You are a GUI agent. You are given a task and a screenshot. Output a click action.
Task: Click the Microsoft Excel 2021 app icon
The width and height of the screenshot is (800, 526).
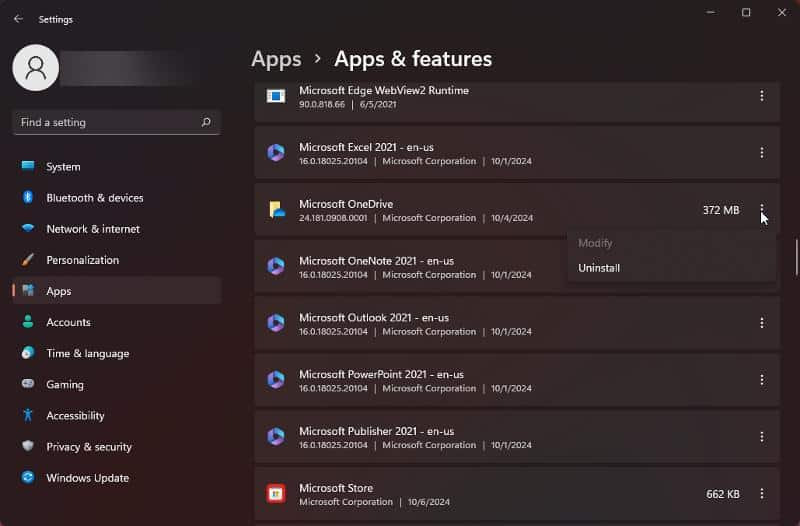pos(276,153)
